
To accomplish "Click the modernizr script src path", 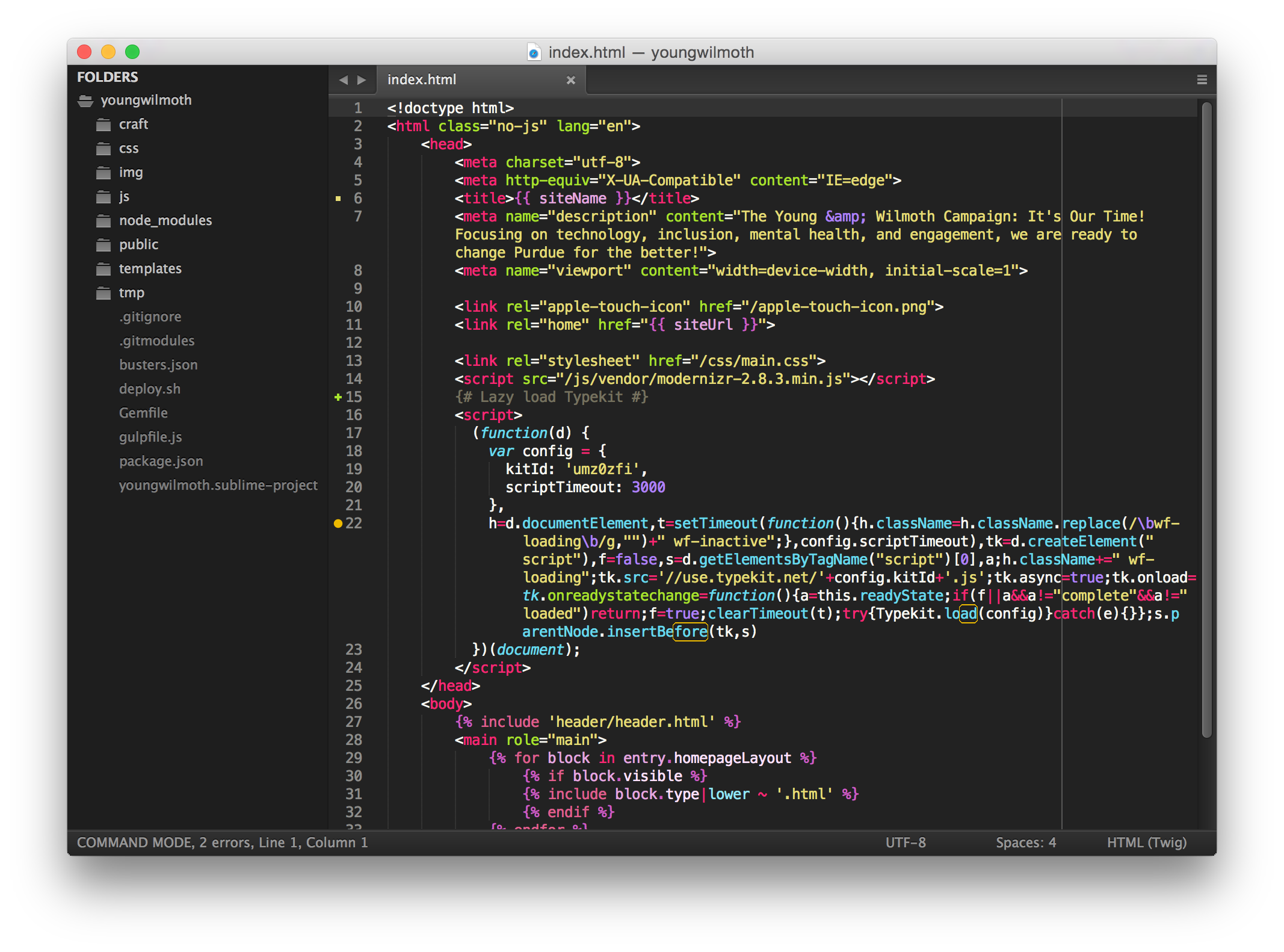I will point(703,379).
